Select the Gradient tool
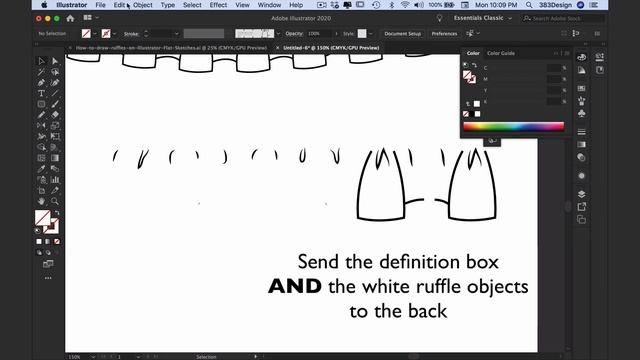 [55, 158]
